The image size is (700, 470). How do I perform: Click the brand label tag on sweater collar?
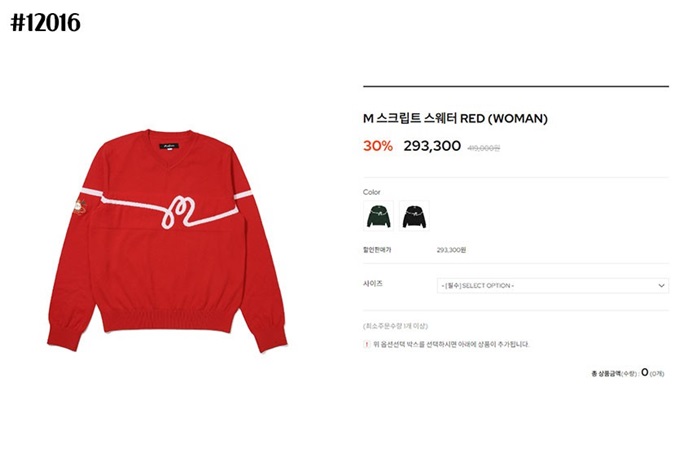click(x=169, y=146)
